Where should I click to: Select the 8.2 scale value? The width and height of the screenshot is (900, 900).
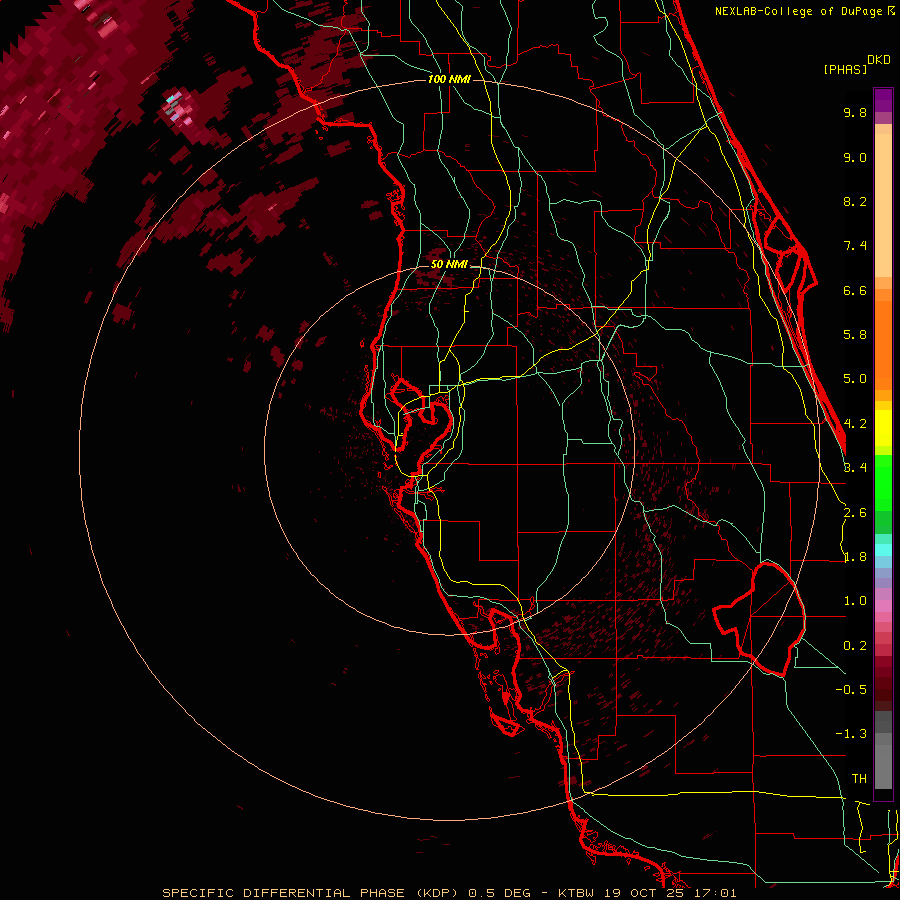tap(855, 201)
